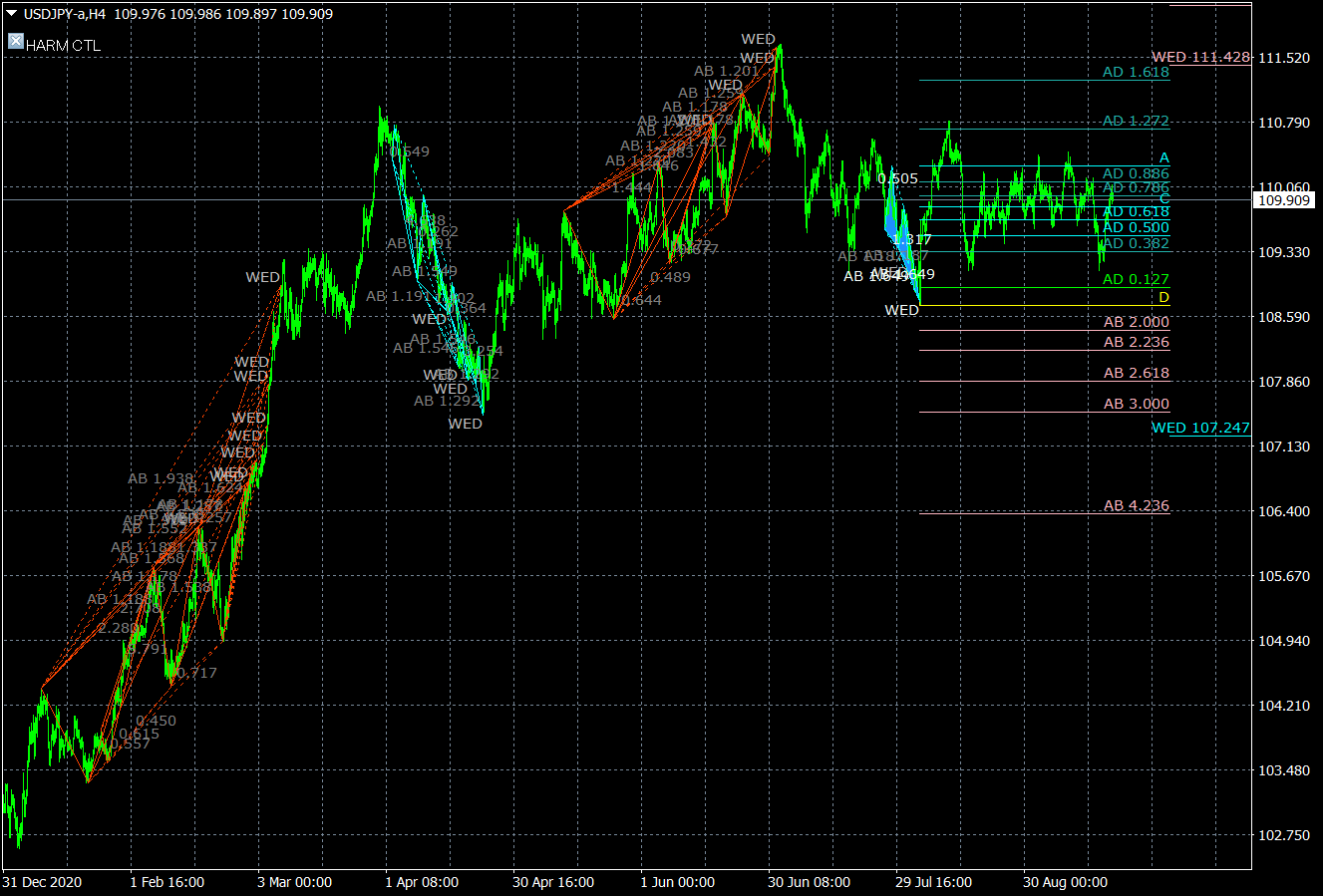Image resolution: width=1323 pixels, height=896 pixels.
Task: Click the AD 1.272 projection label
Action: [1136, 122]
